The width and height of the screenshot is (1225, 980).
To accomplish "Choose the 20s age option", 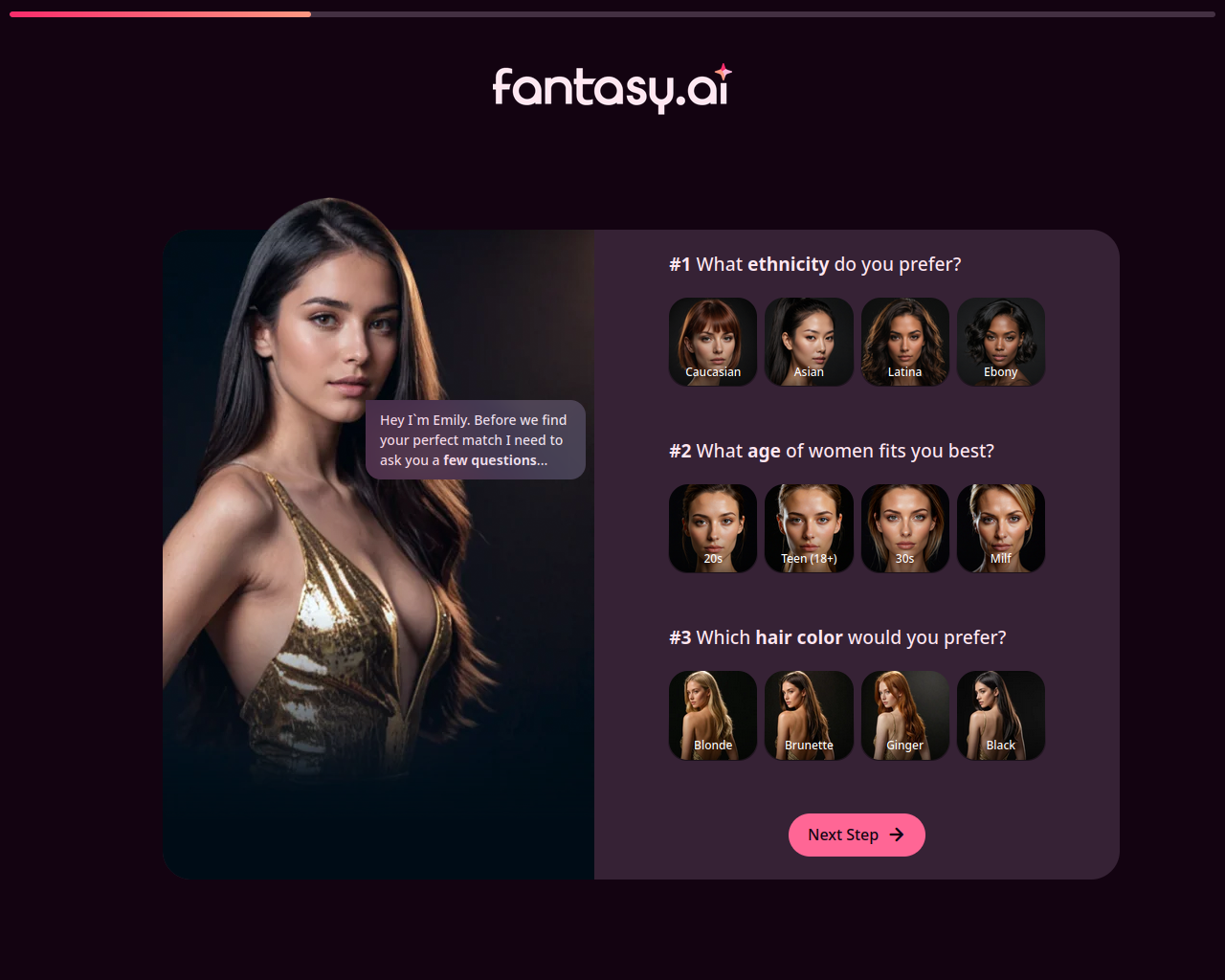I will click(713, 528).
